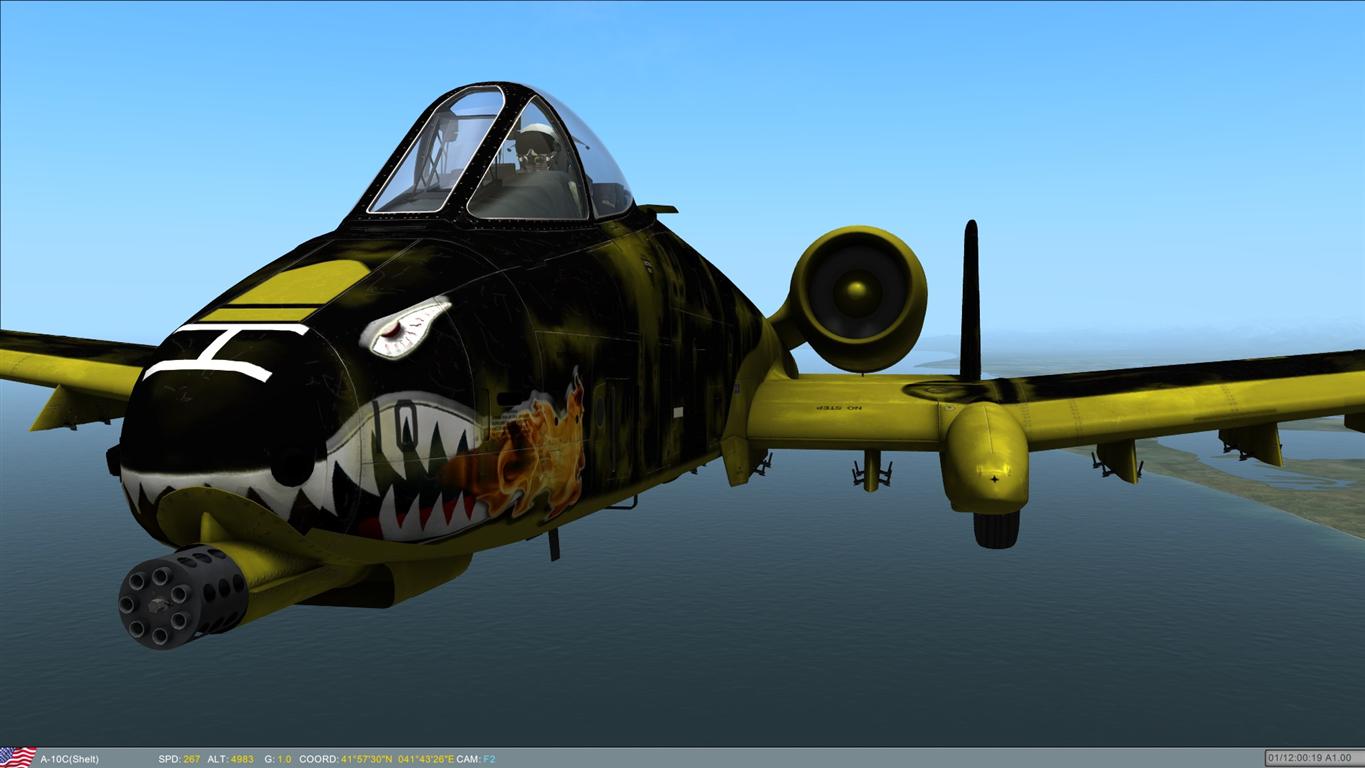Click the NO STEP marking on the wing
The image size is (1365, 768).
coord(838,408)
